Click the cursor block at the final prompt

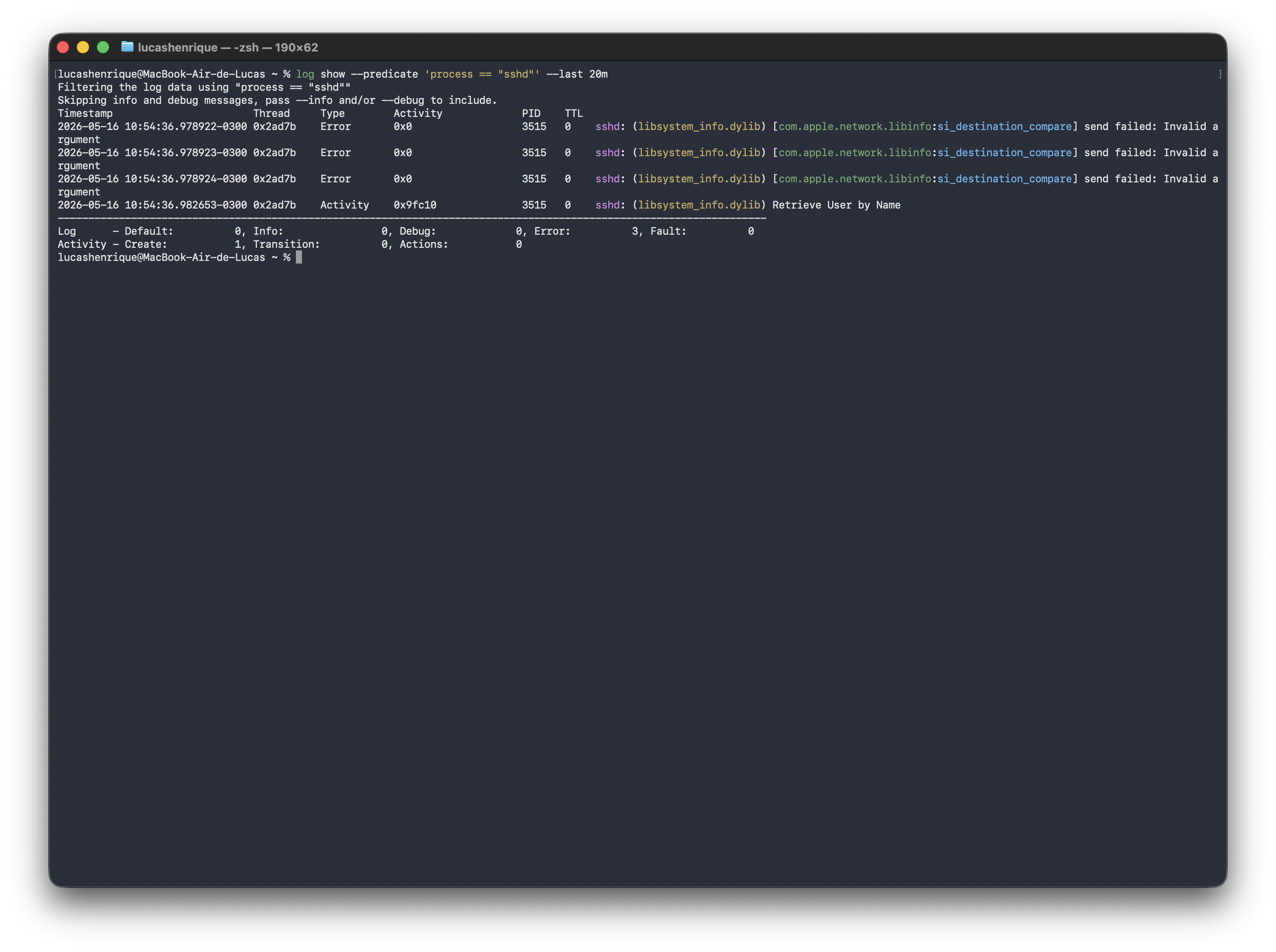(x=299, y=257)
